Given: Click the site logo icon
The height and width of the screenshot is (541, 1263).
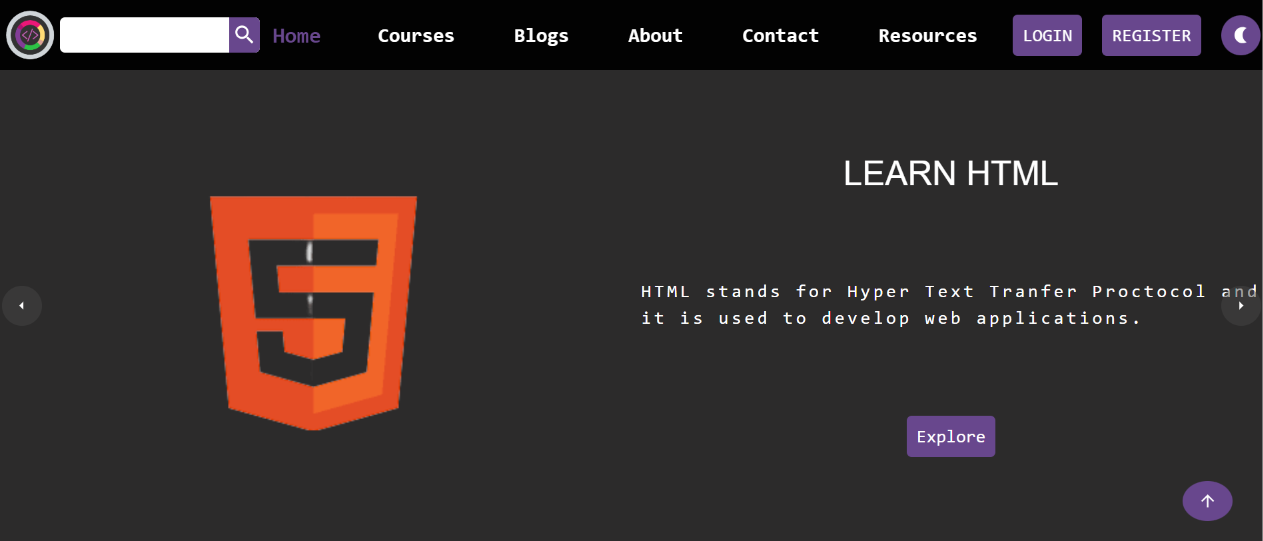Looking at the screenshot, I should point(30,35).
